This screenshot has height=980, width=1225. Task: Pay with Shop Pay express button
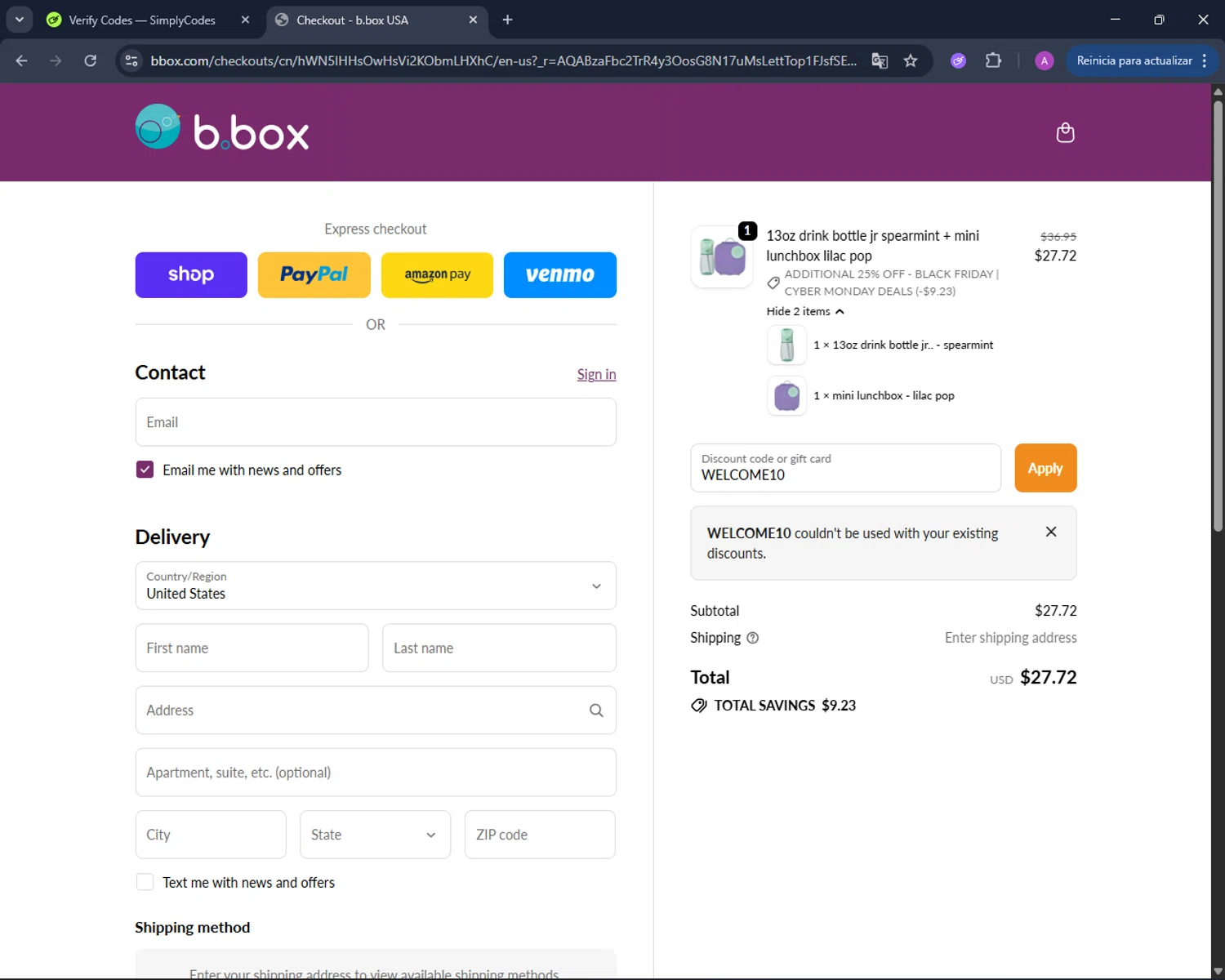[x=191, y=275]
